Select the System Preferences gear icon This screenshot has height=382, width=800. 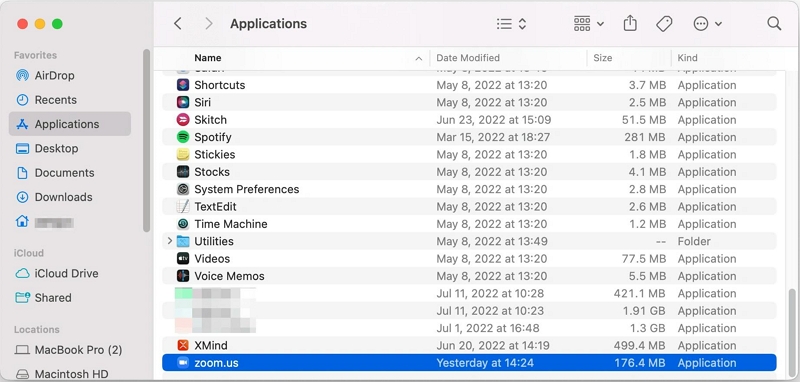click(183, 189)
